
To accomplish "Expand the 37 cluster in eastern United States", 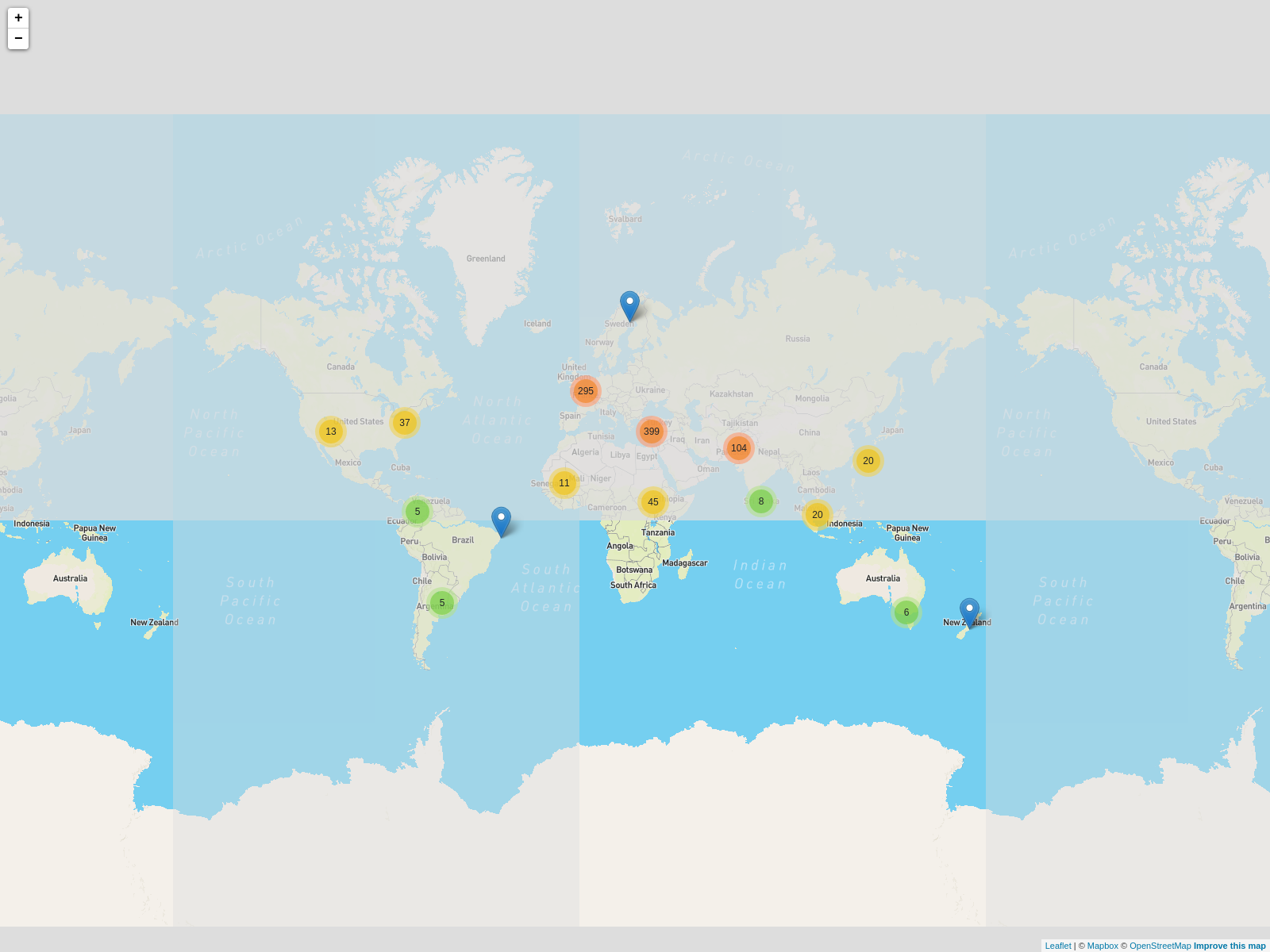I will 405,423.
